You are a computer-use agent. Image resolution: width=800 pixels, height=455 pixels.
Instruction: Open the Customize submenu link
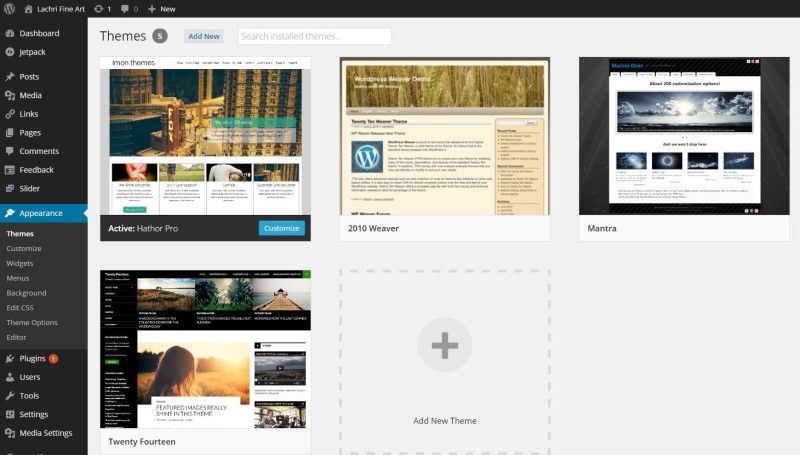(x=24, y=248)
